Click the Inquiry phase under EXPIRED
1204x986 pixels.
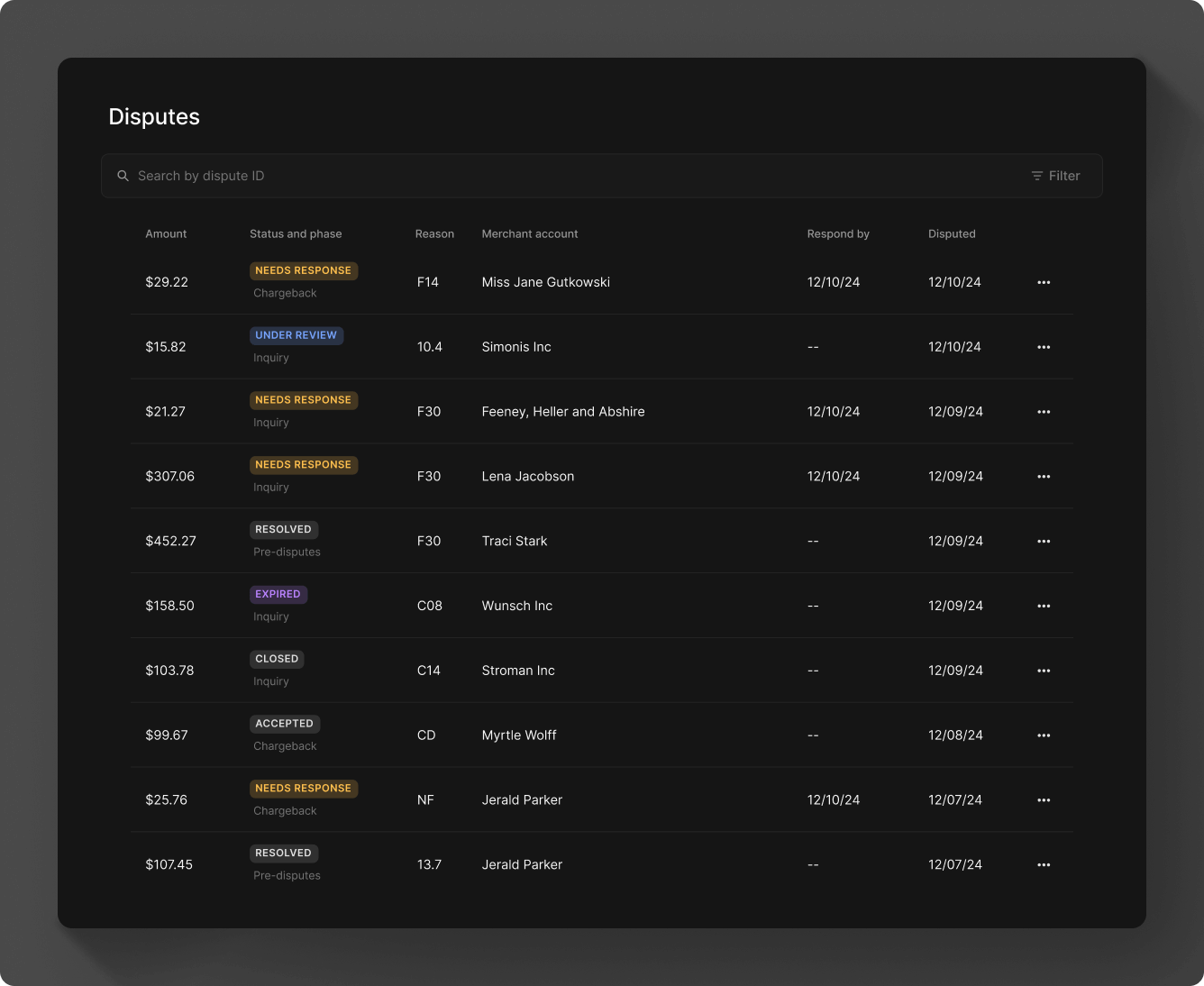tap(271, 616)
